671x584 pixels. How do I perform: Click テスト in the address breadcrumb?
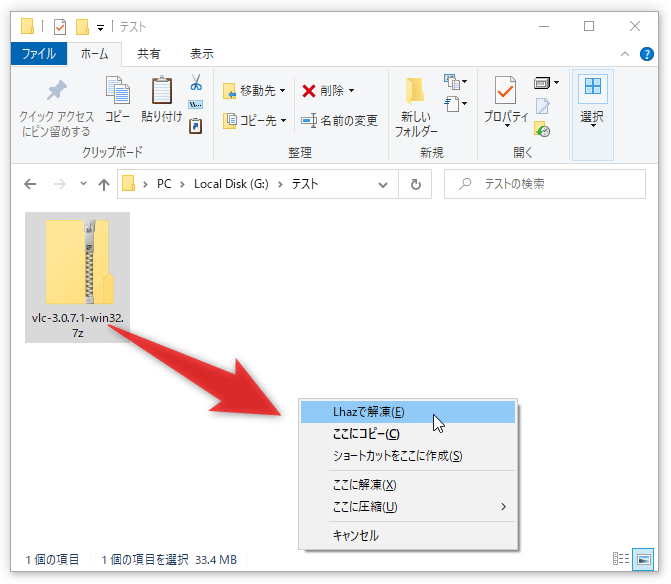pyautogui.click(x=305, y=184)
